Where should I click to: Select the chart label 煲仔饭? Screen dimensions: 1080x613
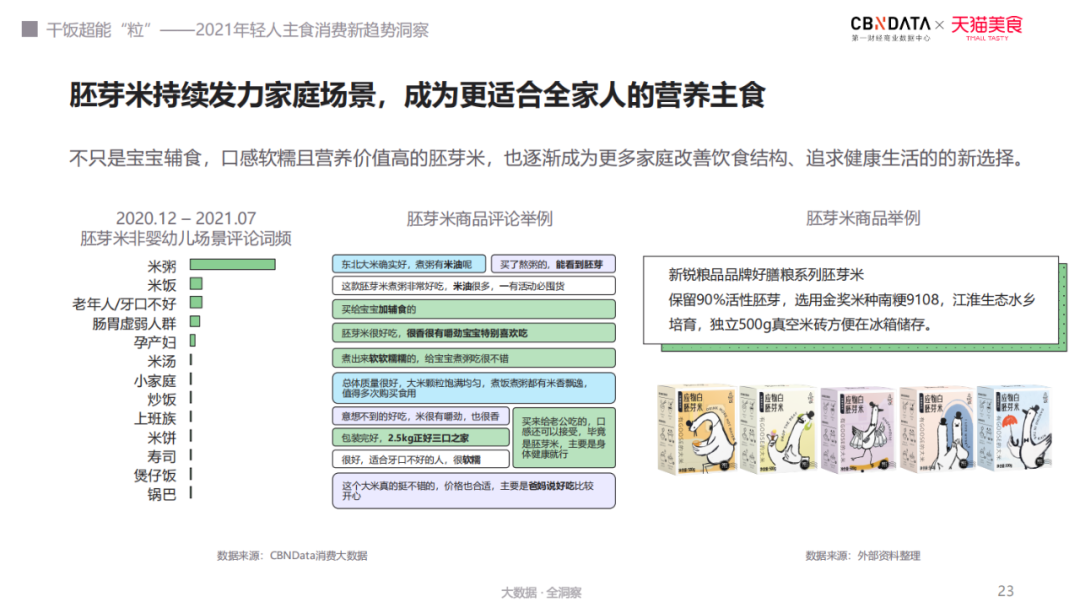pos(155,475)
